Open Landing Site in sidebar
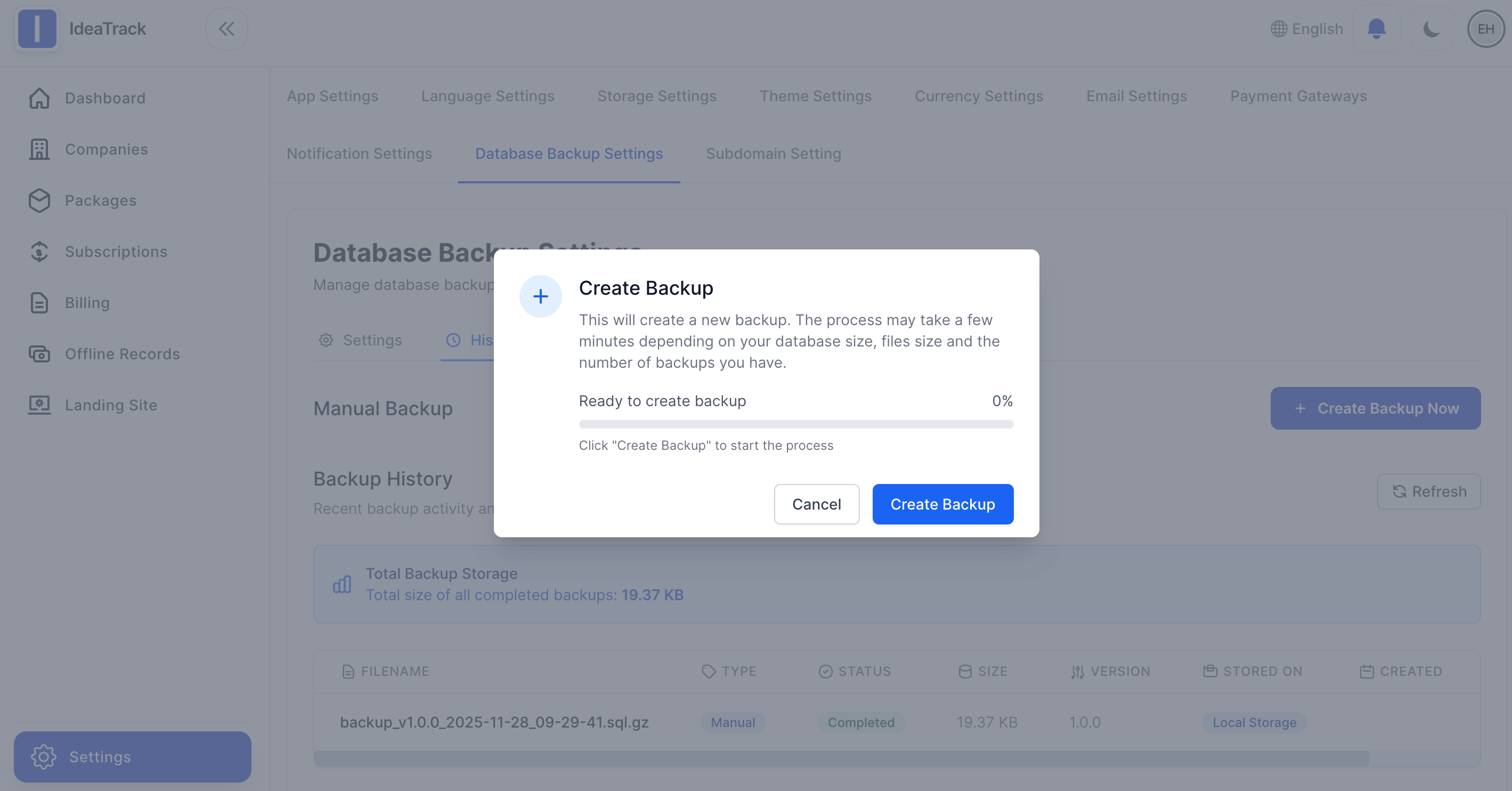This screenshot has width=1512, height=791. point(111,405)
